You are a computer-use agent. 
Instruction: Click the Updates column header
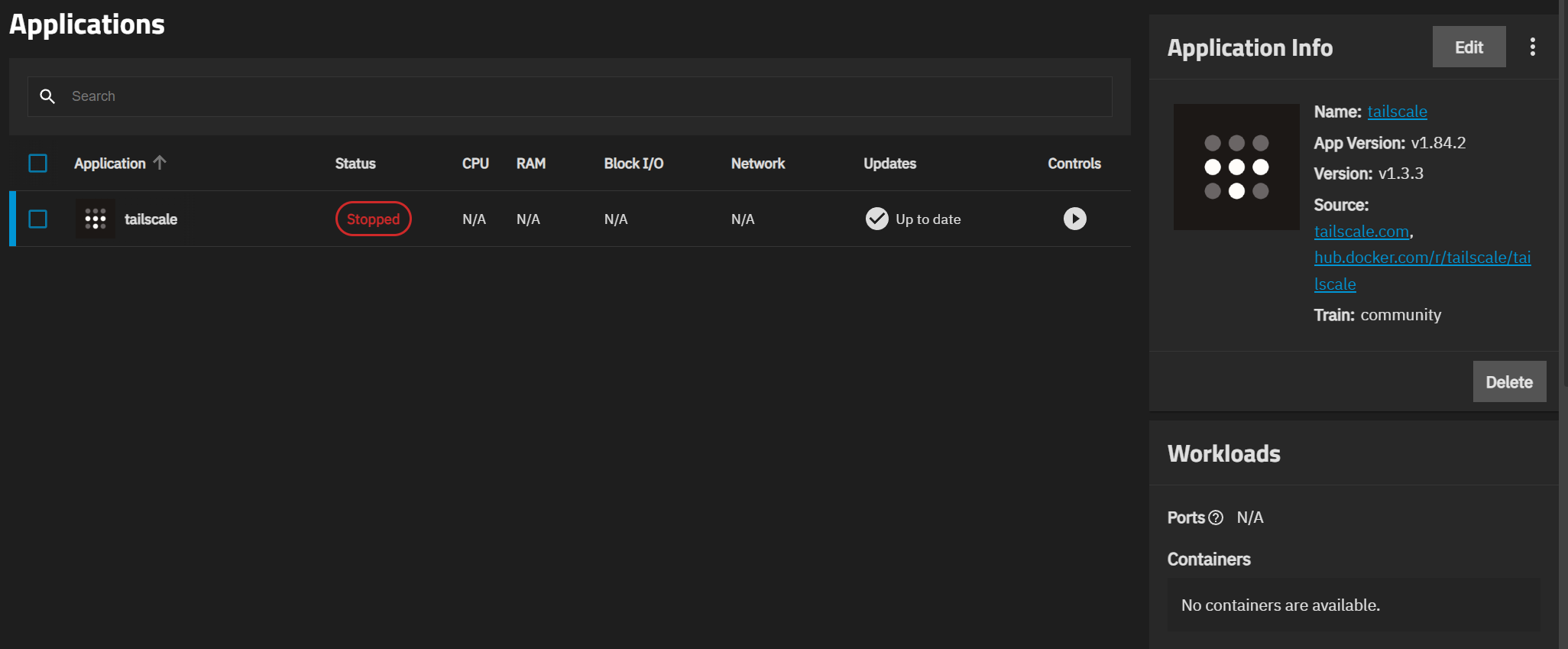(x=889, y=164)
